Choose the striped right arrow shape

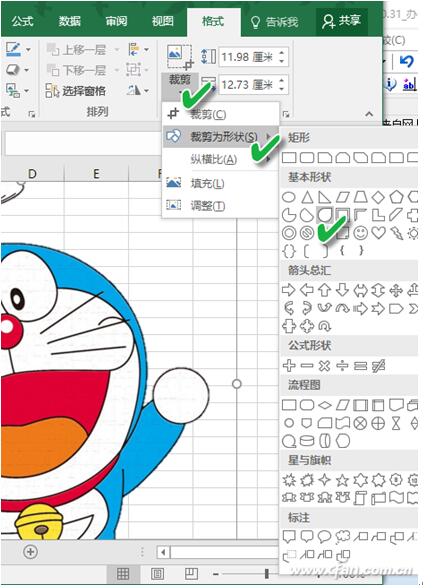360,308
